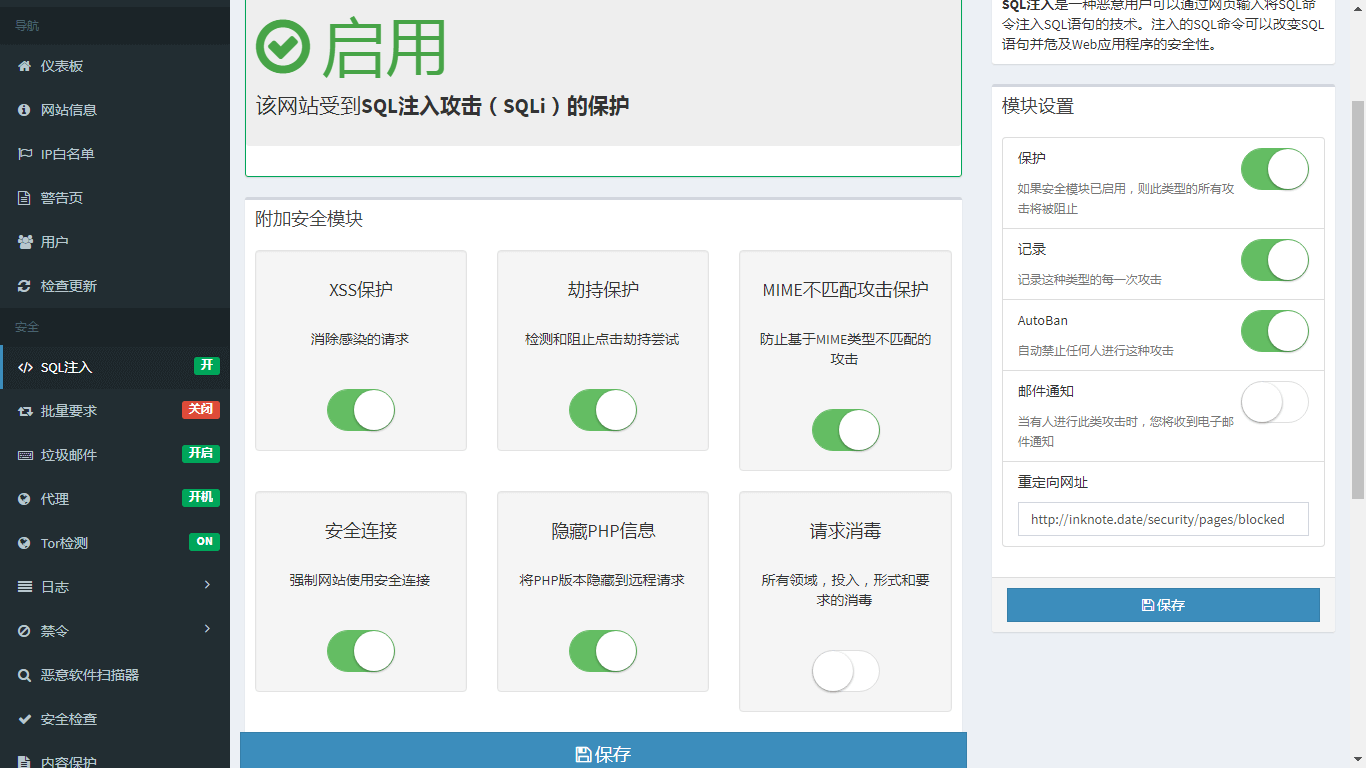The image size is (1366, 768).
Task: Enable the 请求消毒 switch
Action: [846, 671]
